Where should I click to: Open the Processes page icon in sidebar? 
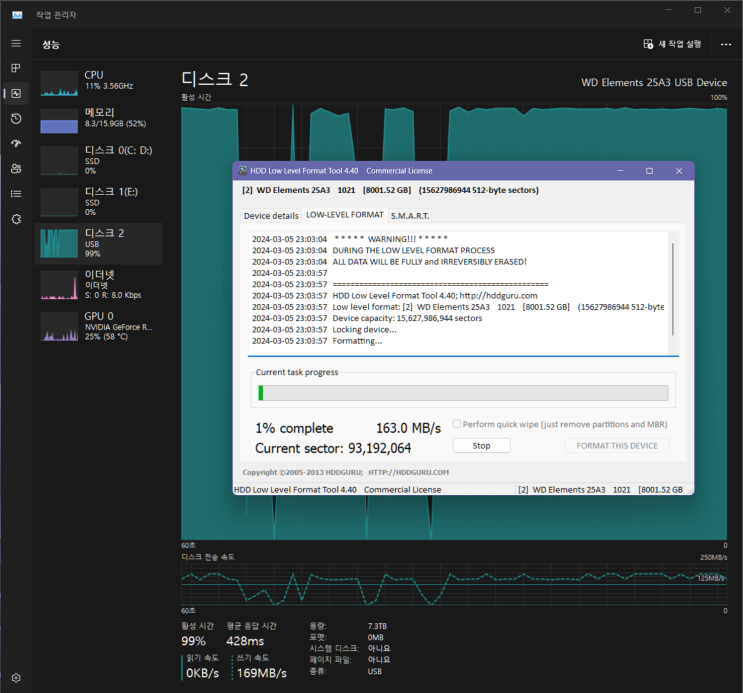(16, 68)
